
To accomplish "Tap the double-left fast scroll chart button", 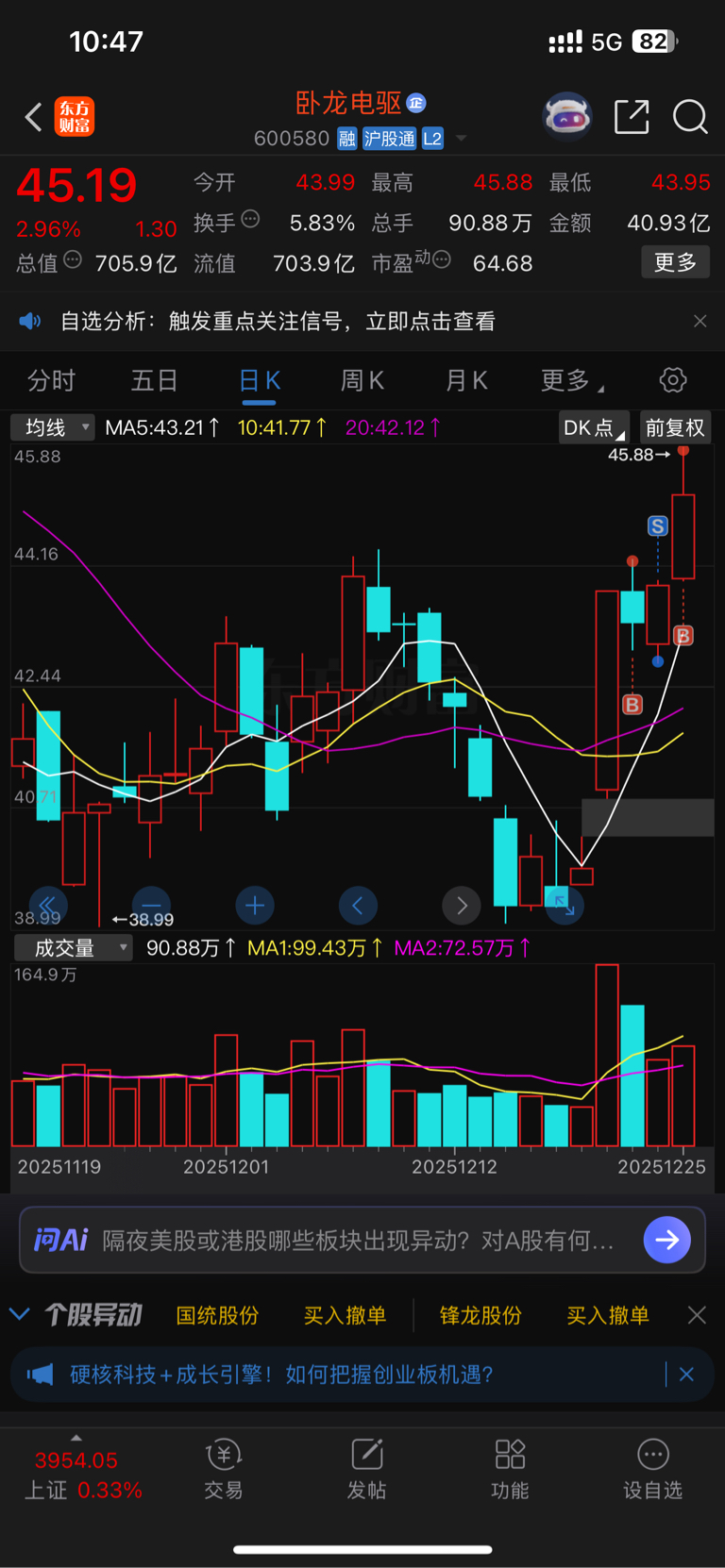I will [48, 906].
